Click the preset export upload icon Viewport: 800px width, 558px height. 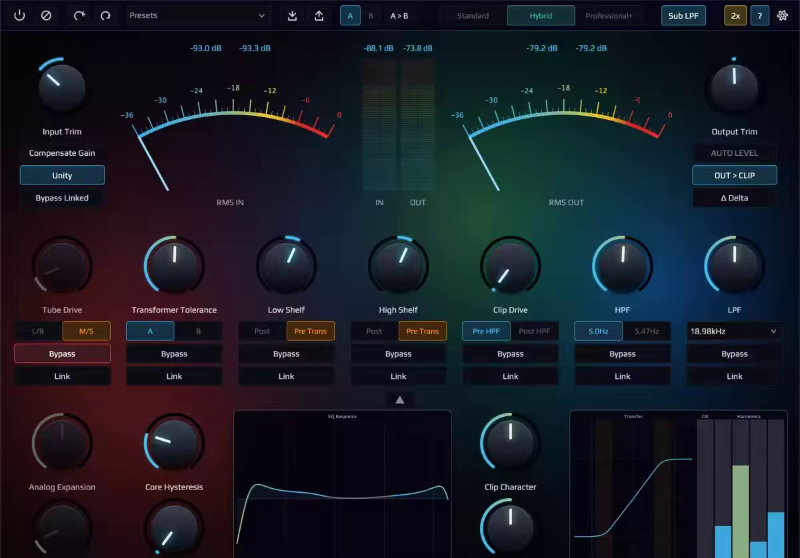[319, 16]
